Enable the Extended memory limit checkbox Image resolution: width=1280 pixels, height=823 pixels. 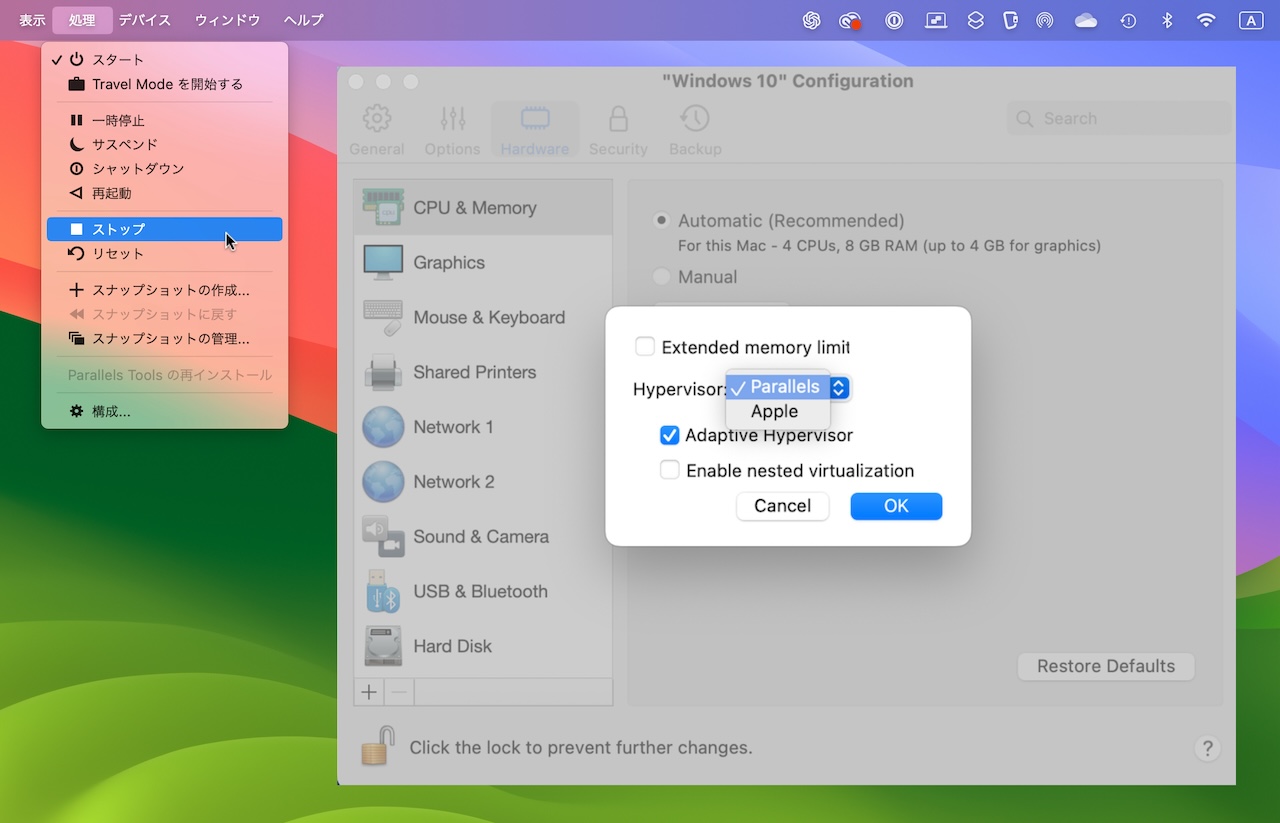click(x=645, y=347)
